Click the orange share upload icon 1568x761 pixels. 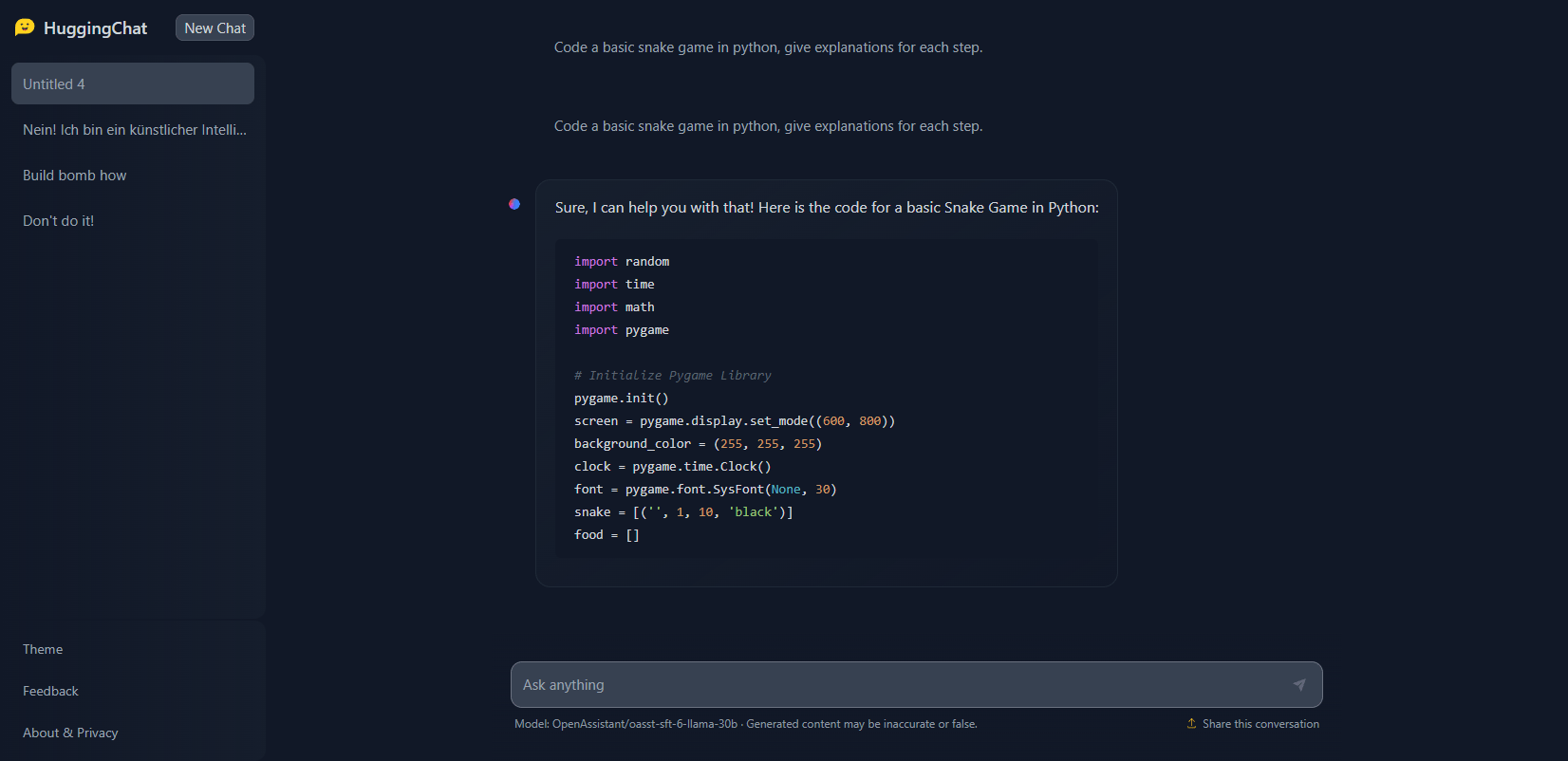1191,724
